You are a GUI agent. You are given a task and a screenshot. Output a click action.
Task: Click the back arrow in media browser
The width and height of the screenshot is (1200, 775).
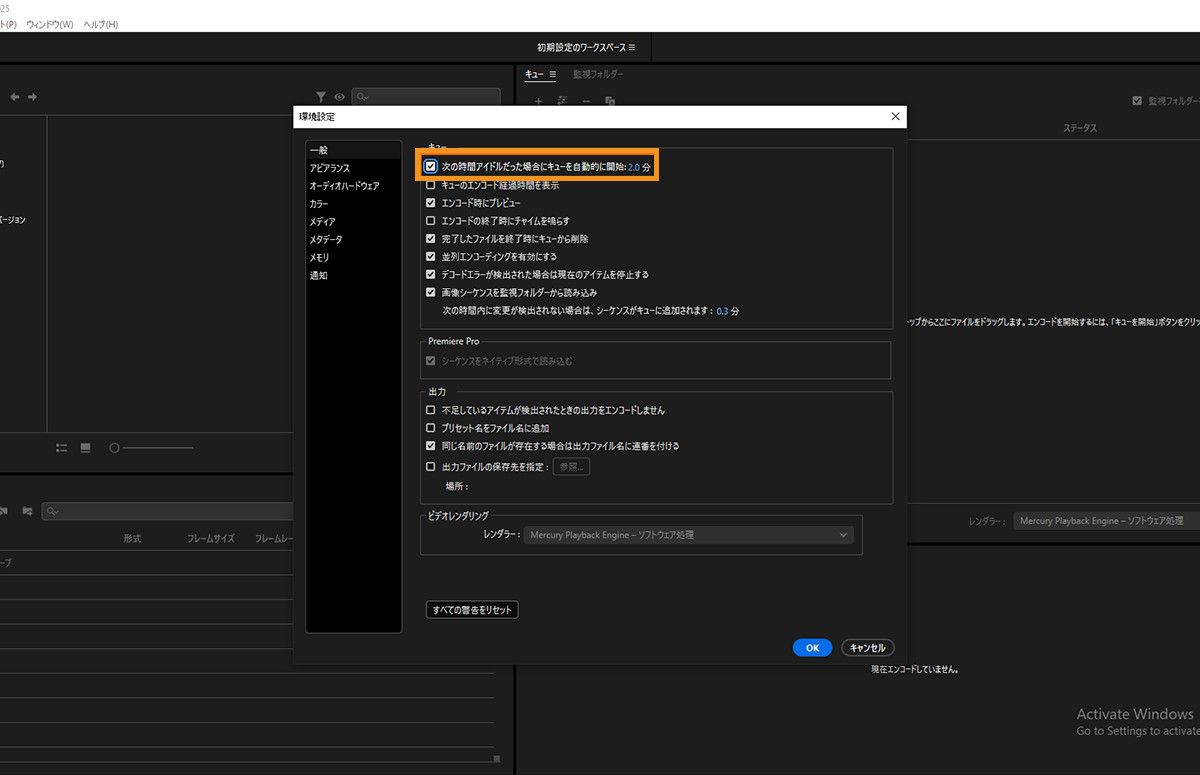[x=15, y=97]
